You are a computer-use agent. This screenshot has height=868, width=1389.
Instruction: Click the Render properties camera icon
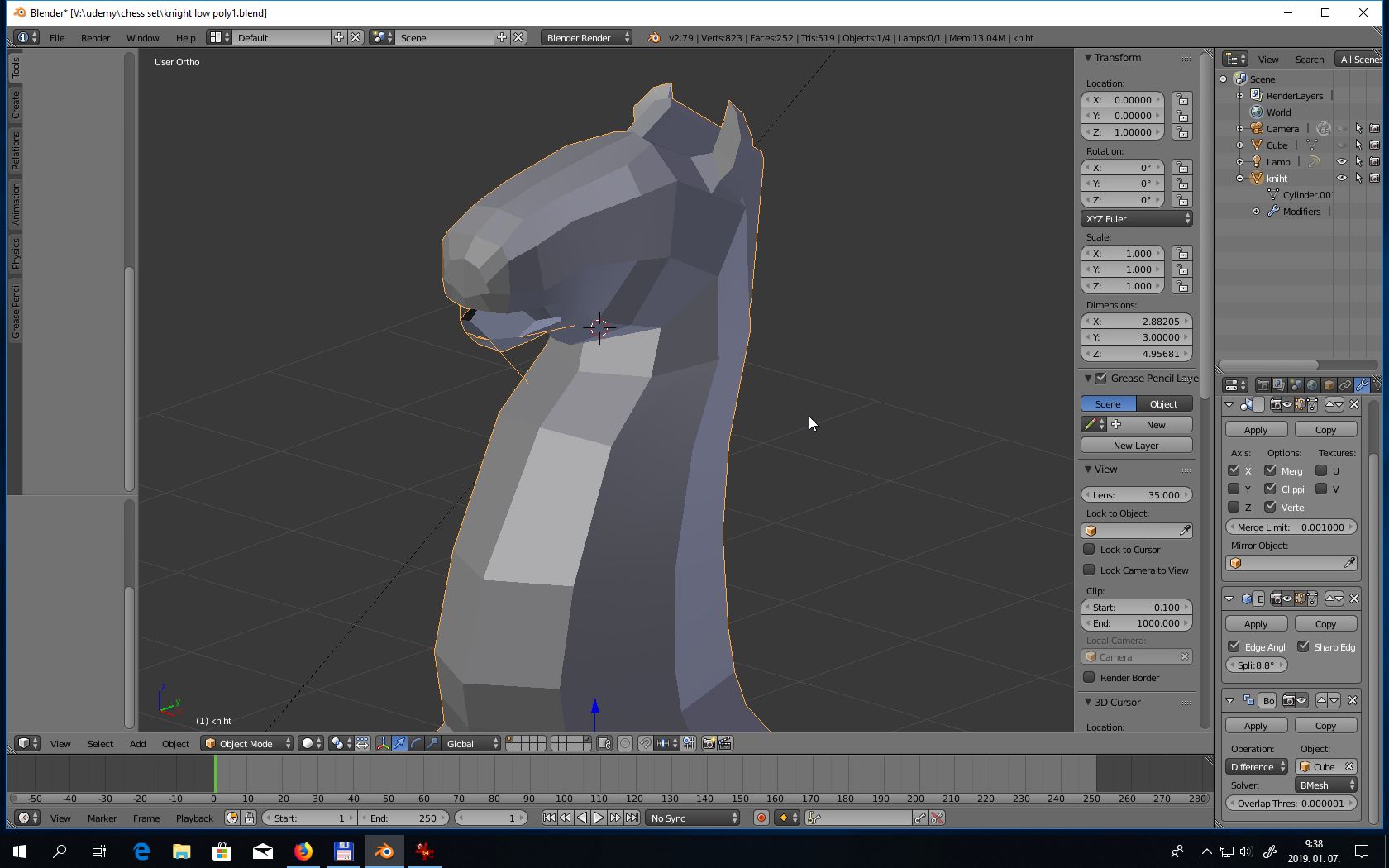click(1263, 385)
